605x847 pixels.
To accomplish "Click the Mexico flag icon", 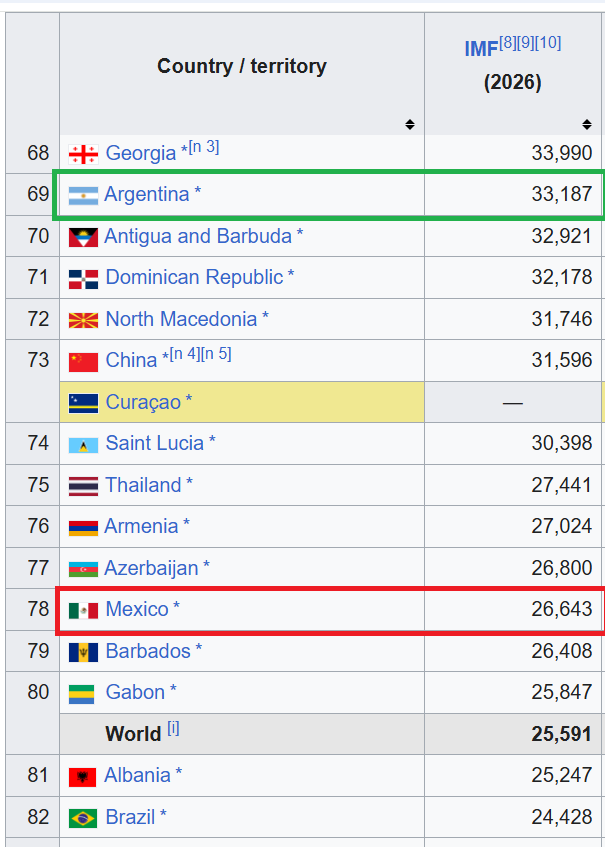I will coord(83,611).
